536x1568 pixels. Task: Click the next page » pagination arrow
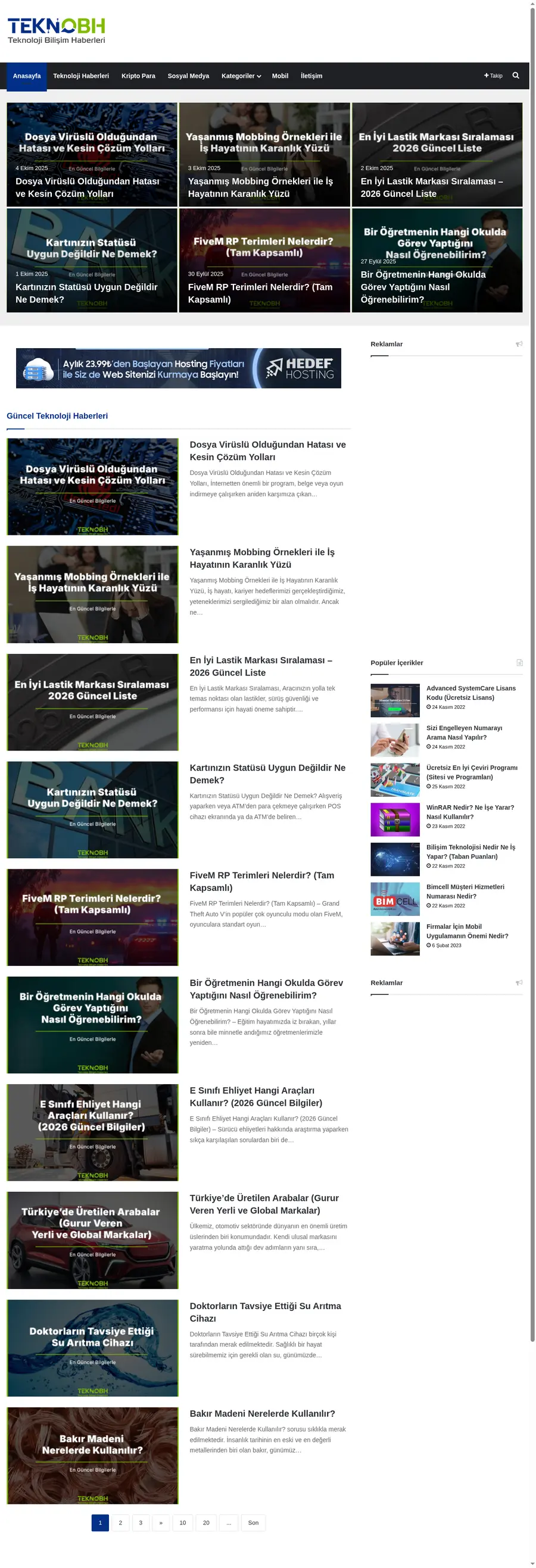pyautogui.click(x=161, y=1522)
